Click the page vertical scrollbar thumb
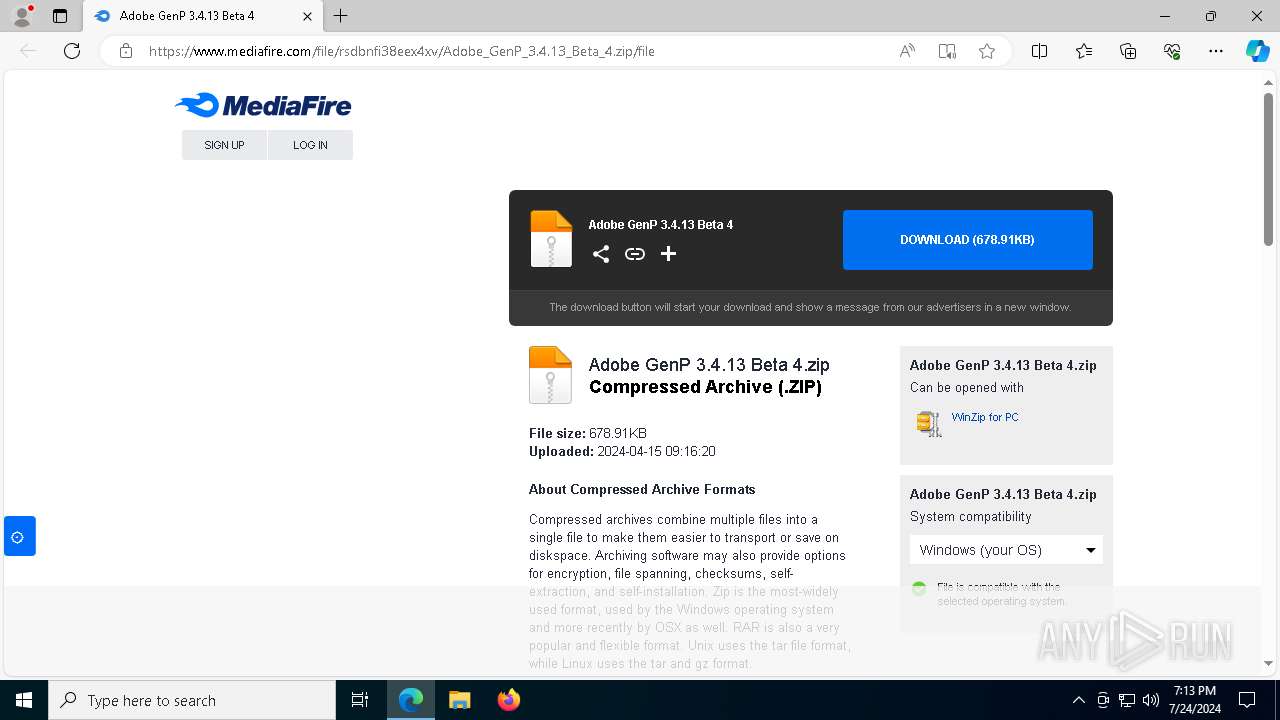Image resolution: width=1280 pixels, height=720 pixels. tap(1268, 169)
